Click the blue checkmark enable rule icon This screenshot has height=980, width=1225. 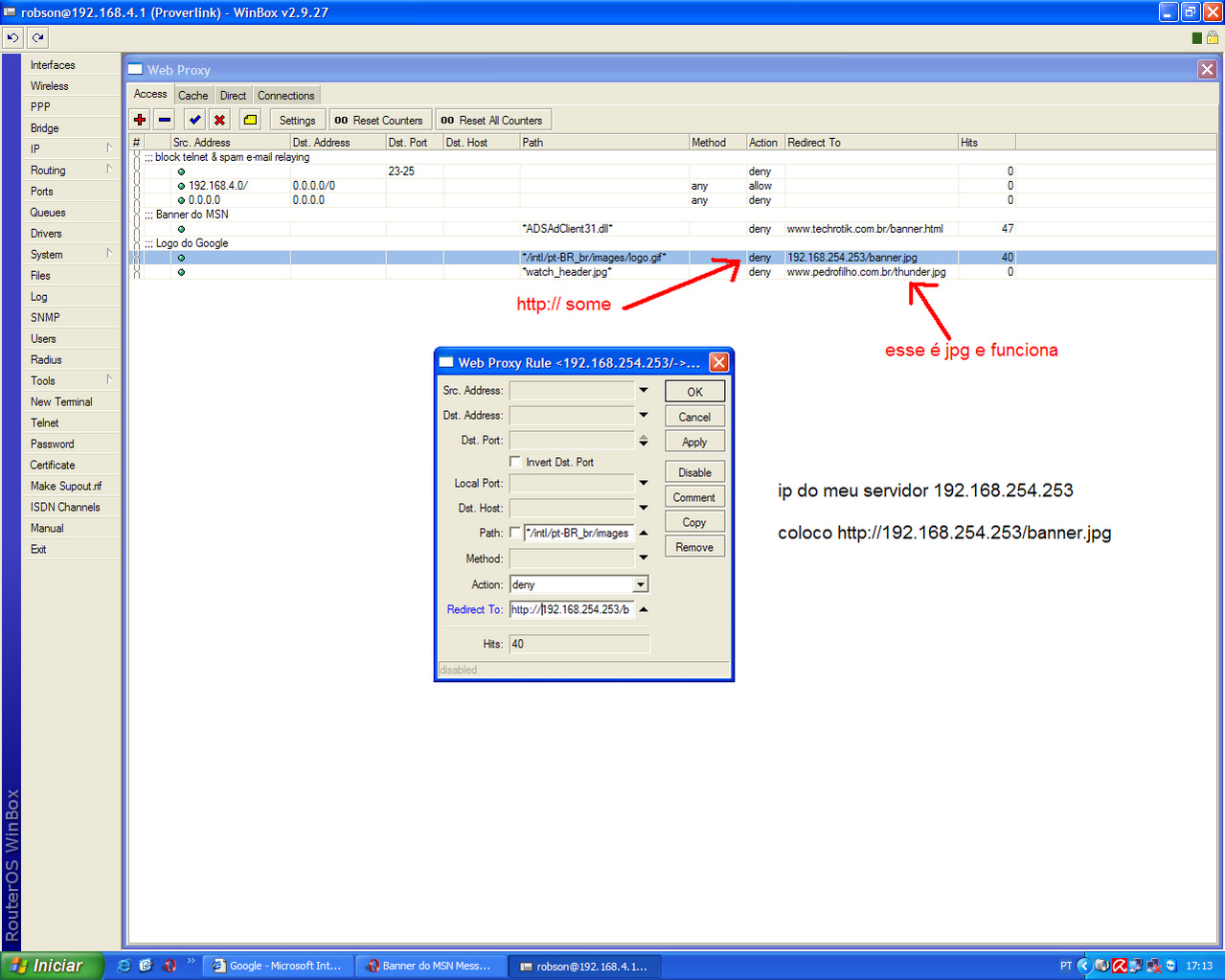pos(195,120)
